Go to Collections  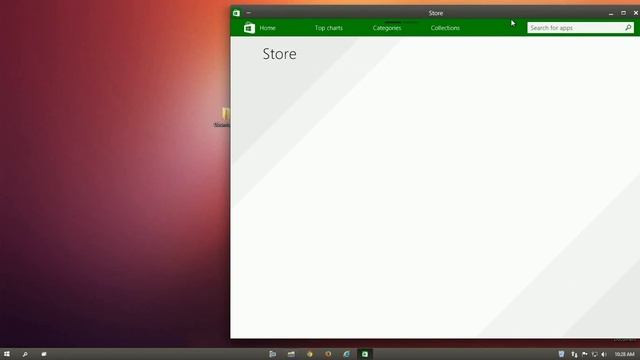pos(445,28)
